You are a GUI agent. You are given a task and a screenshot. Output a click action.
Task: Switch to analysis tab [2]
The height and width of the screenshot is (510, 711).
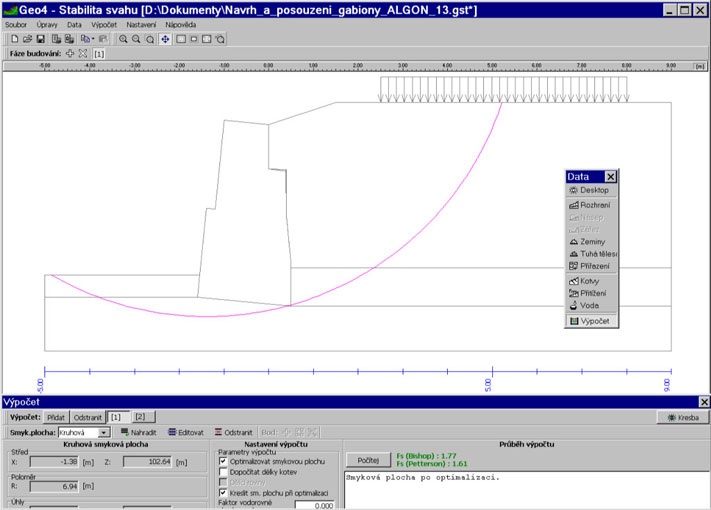[141, 417]
